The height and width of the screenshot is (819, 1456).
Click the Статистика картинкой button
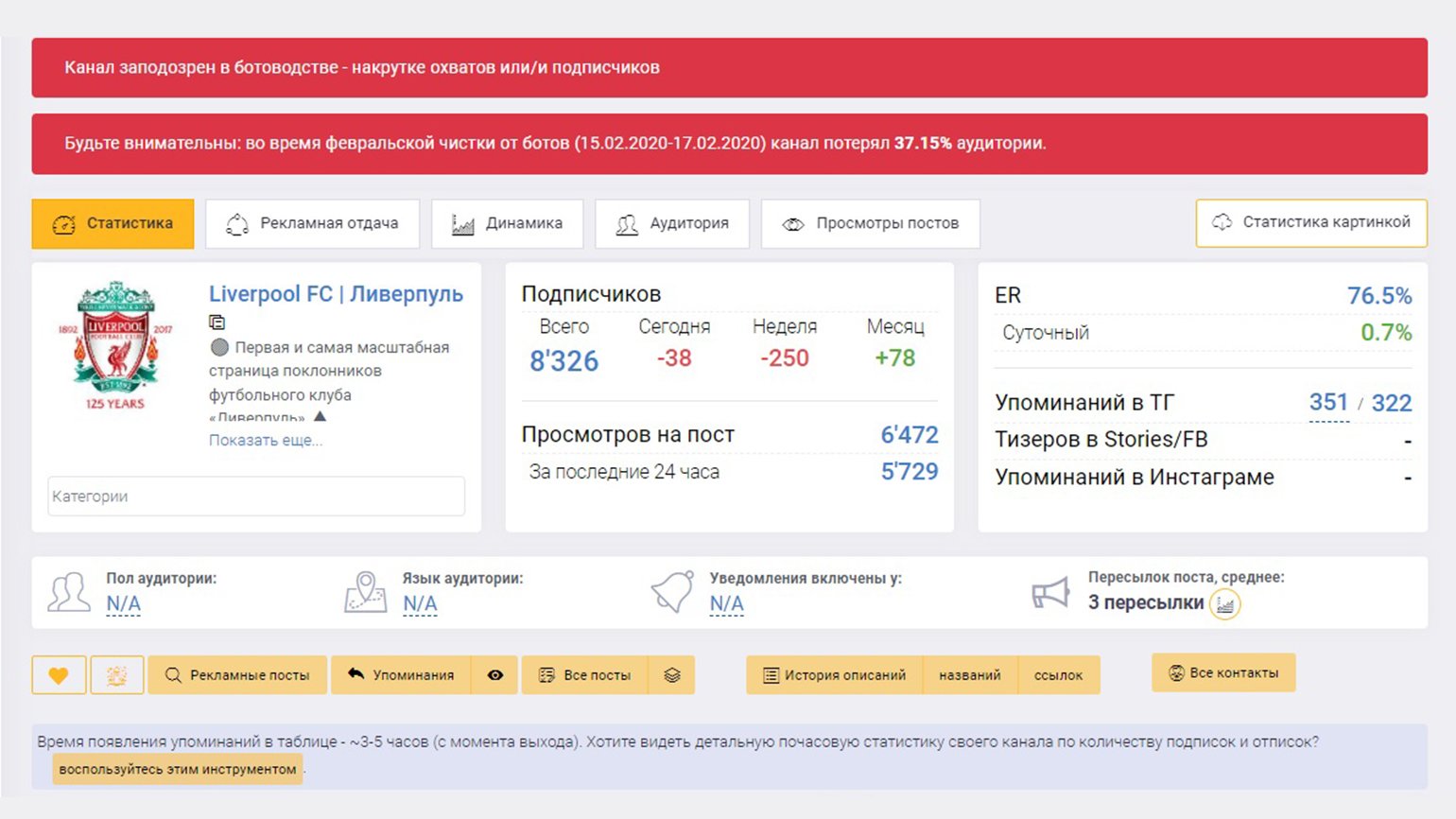(1311, 222)
